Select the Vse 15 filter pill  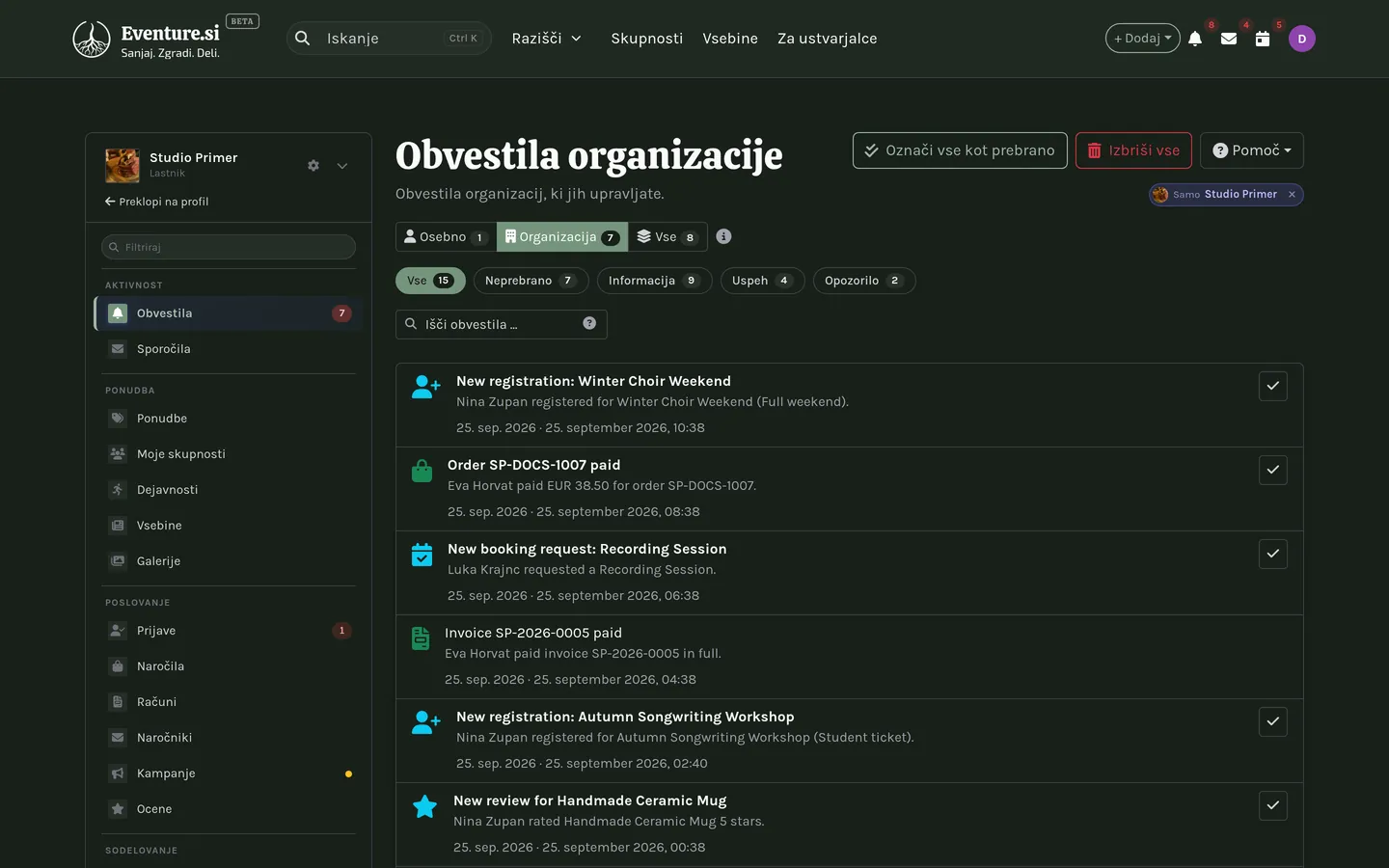pyautogui.click(x=430, y=281)
